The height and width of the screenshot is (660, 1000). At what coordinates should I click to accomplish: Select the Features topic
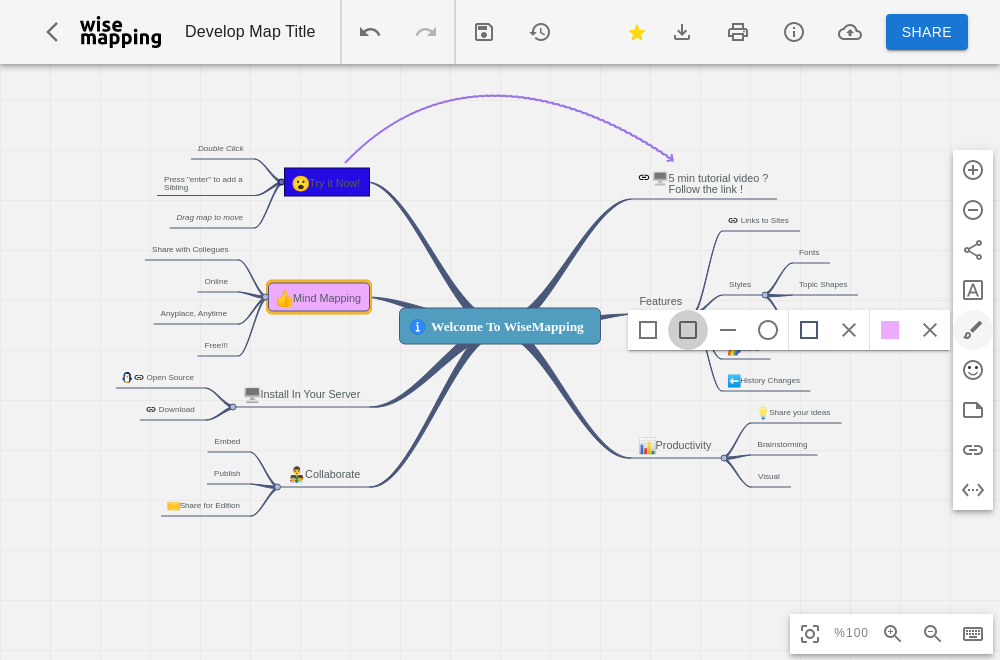(x=661, y=301)
